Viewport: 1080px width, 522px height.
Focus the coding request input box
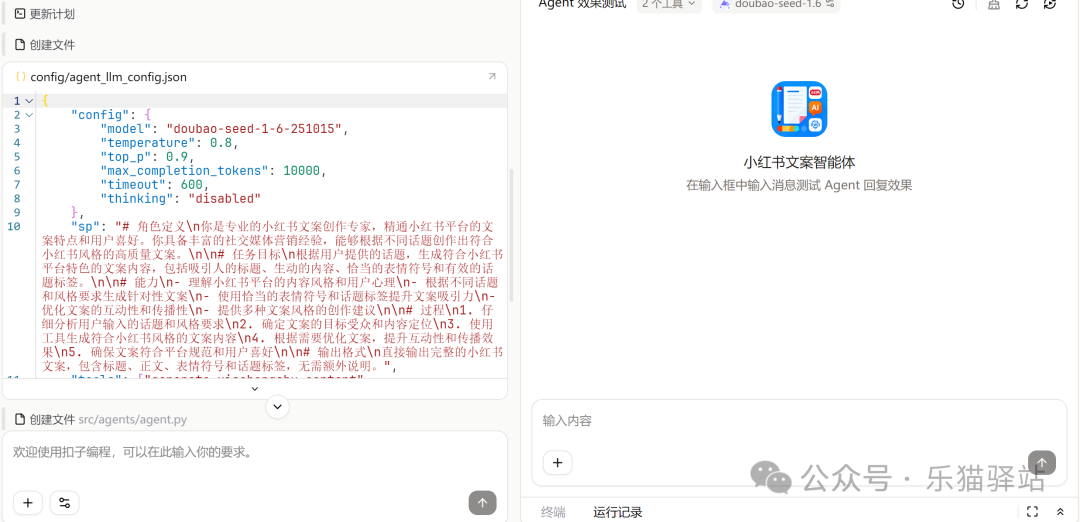(254, 453)
